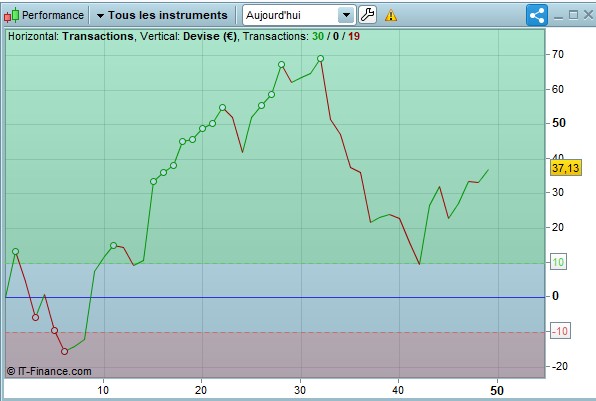Click the IT-Finance.com copyright text

49,371
